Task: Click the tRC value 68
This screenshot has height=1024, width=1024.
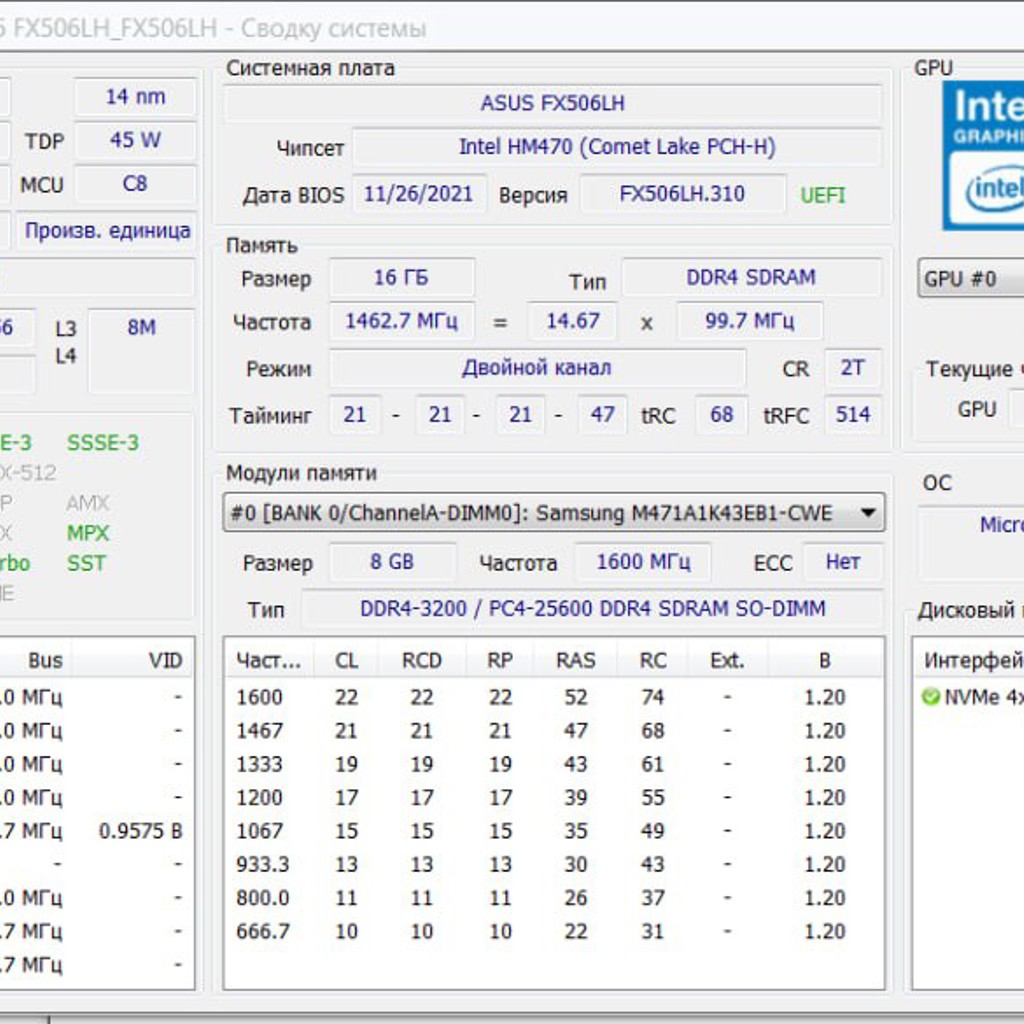Action: (722, 415)
